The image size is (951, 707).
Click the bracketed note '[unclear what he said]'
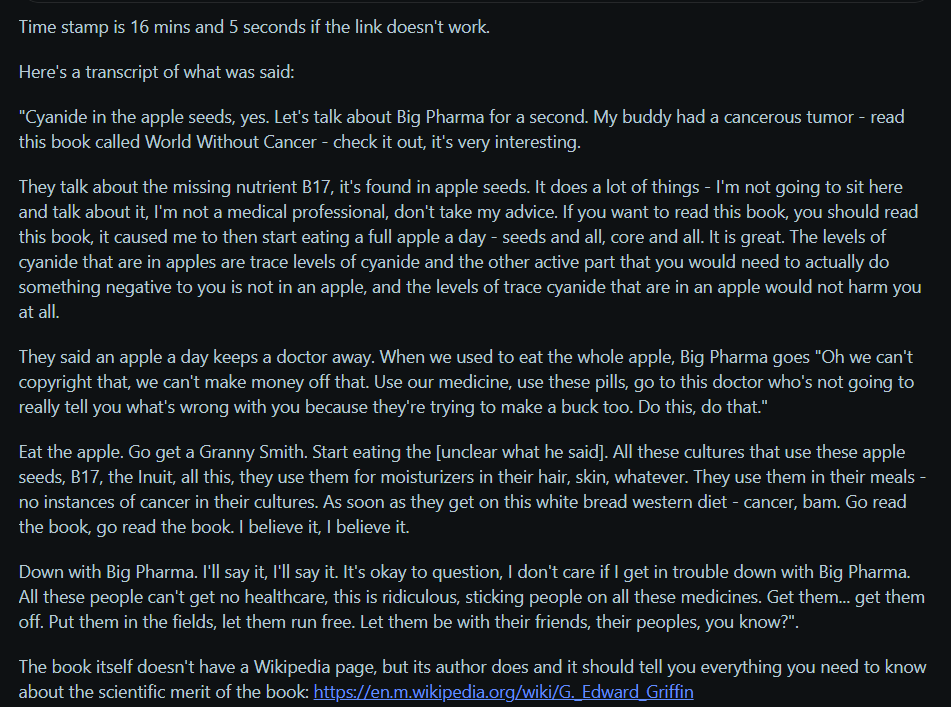click(x=522, y=452)
